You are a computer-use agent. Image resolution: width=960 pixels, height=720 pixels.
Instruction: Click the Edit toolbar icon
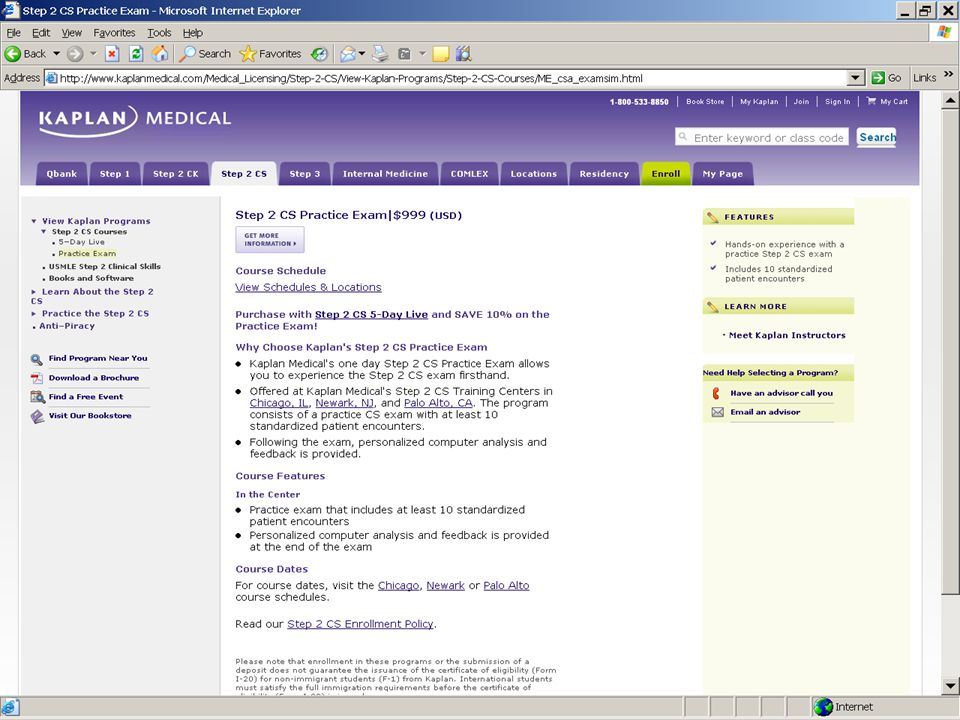tap(404, 54)
